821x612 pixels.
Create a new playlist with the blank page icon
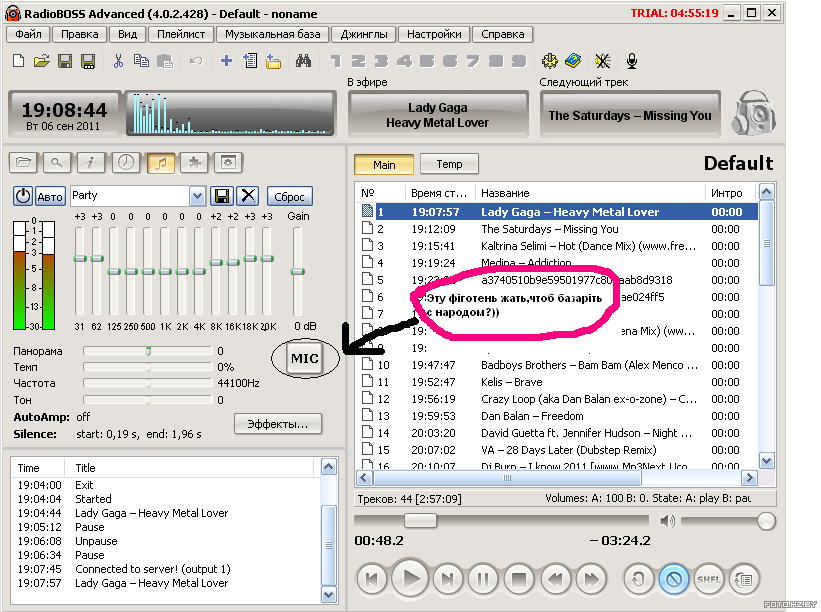pos(18,61)
